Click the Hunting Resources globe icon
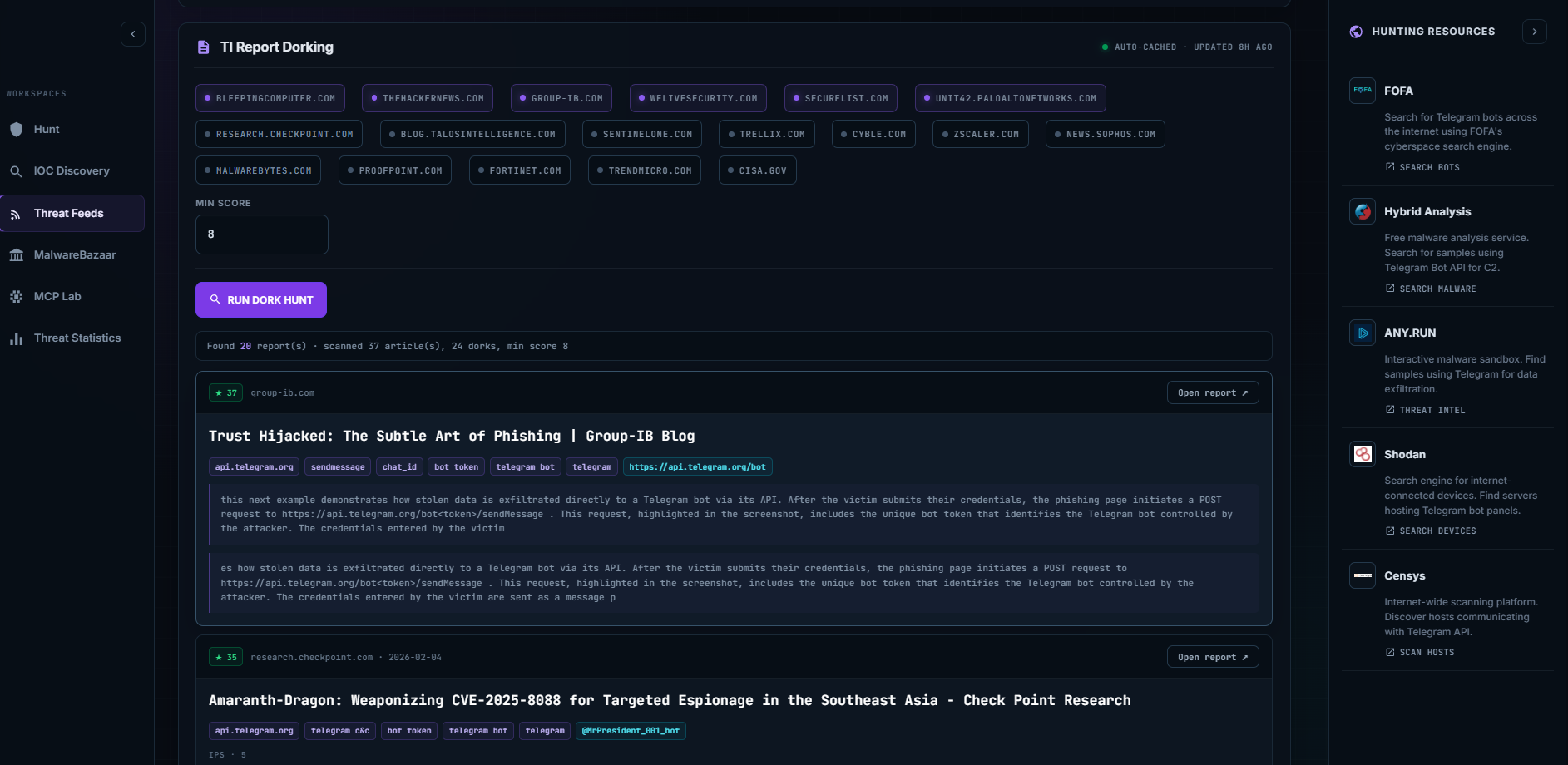This screenshot has height=765, width=1568. click(x=1356, y=32)
